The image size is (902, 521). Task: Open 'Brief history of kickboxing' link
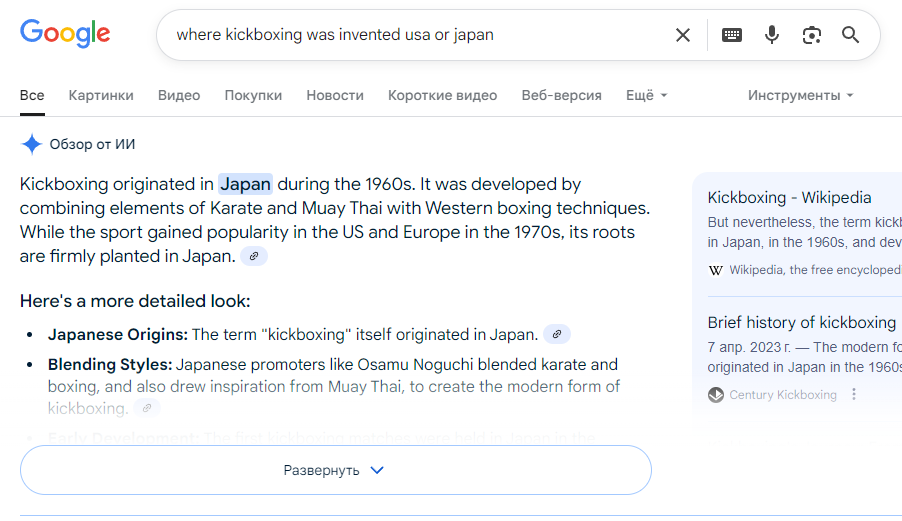802,323
